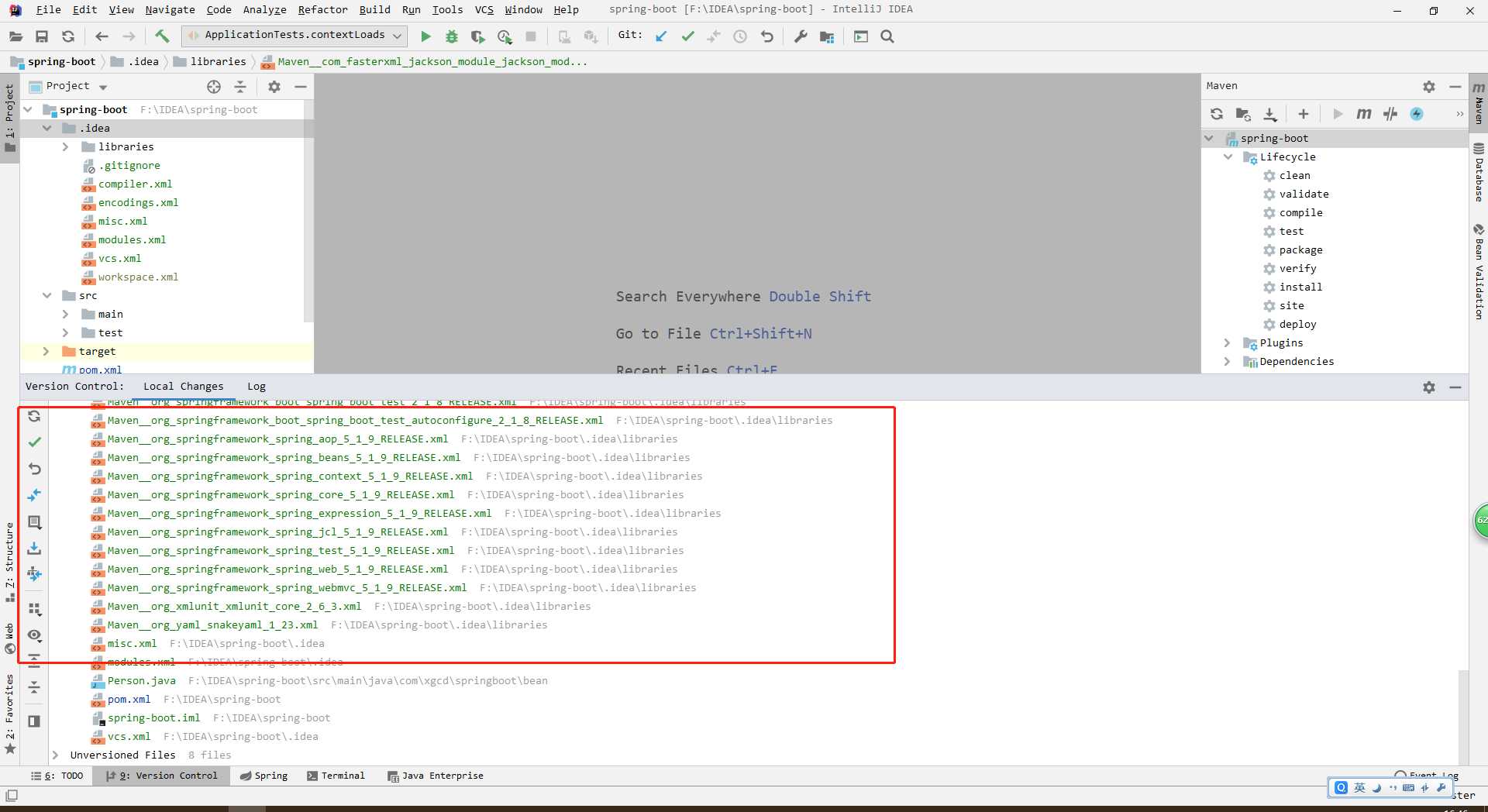The width and height of the screenshot is (1488, 812).
Task: Click Reimport All Maven Projects icon
Action: pos(1217,114)
